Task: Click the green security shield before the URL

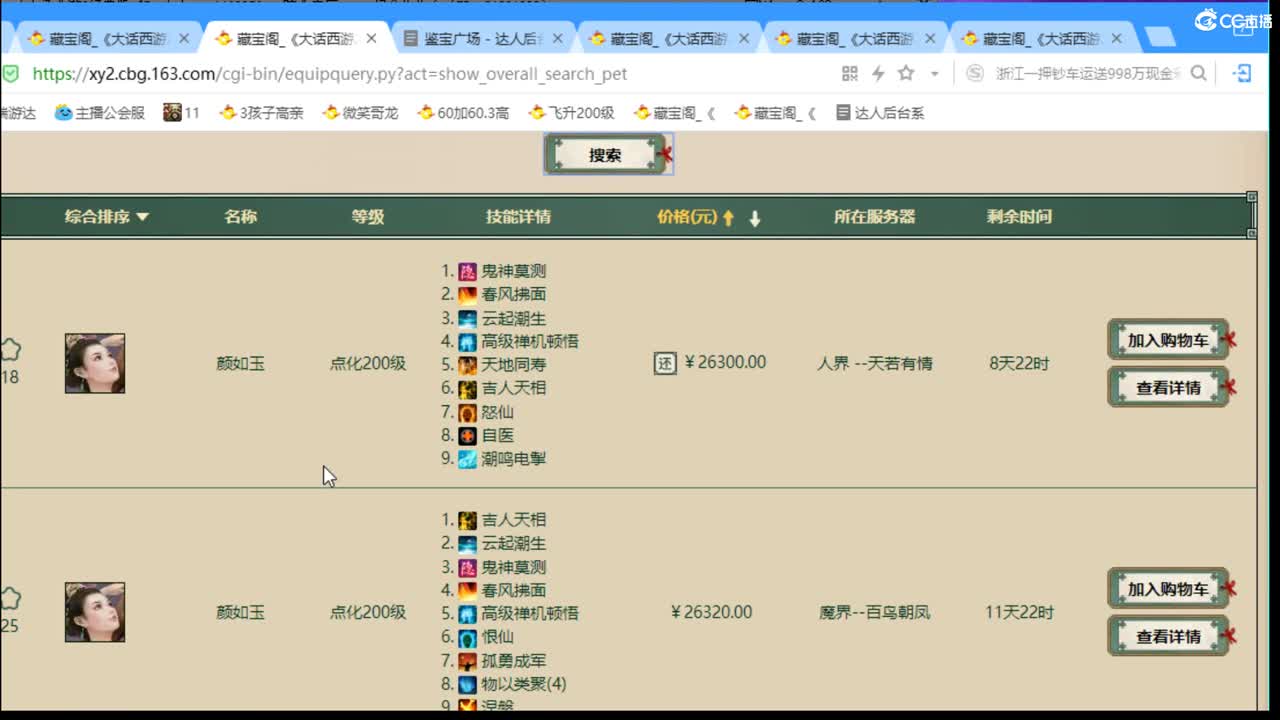Action: click(10, 73)
